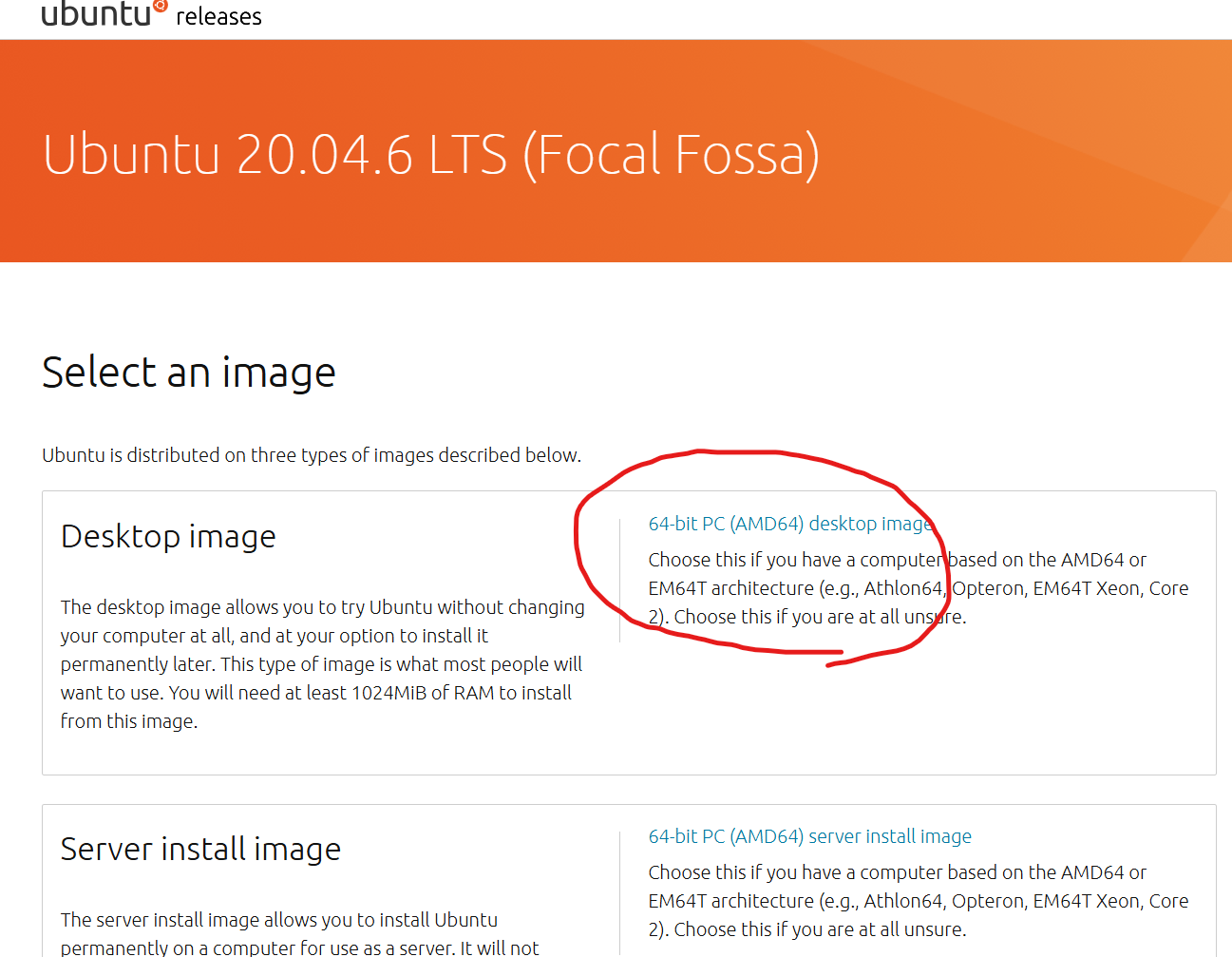The height and width of the screenshot is (957, 1232).
Task: Click the 'Ubuntu 20.04.6 LTS (Focal Fossa)' title
Action: coord(431,155)
